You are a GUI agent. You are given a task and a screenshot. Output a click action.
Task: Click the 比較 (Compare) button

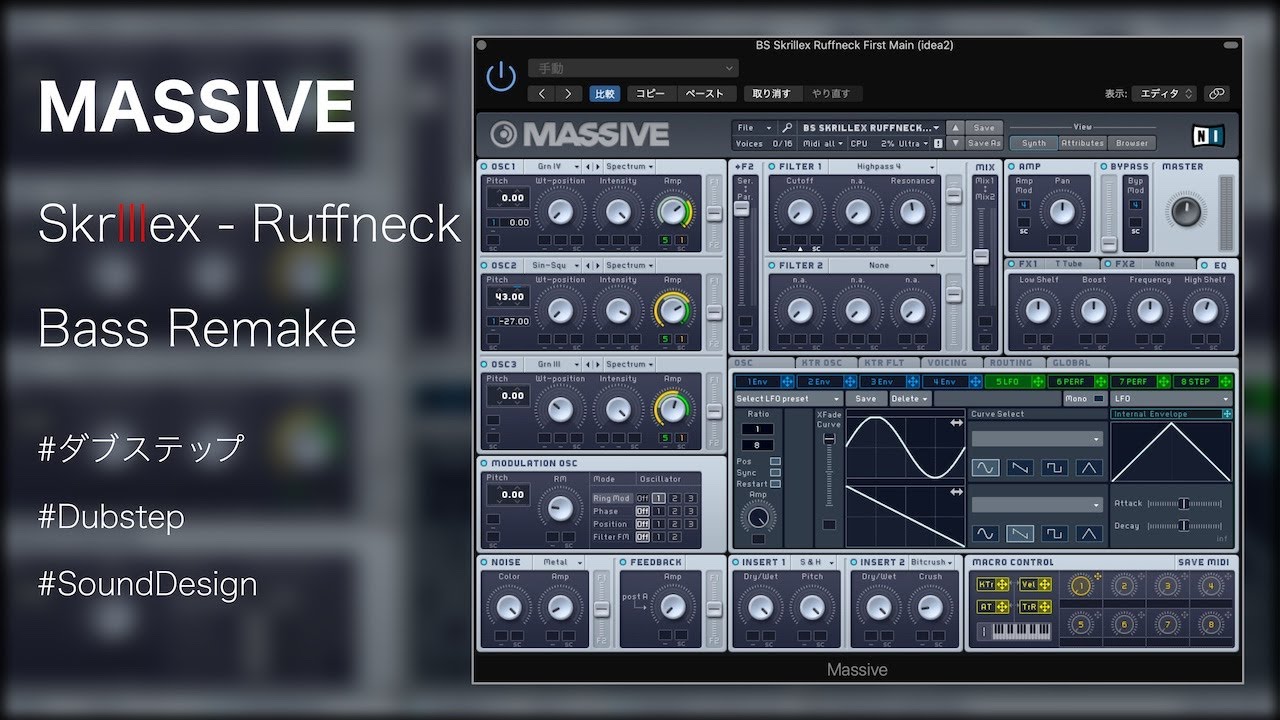point(605,94)
